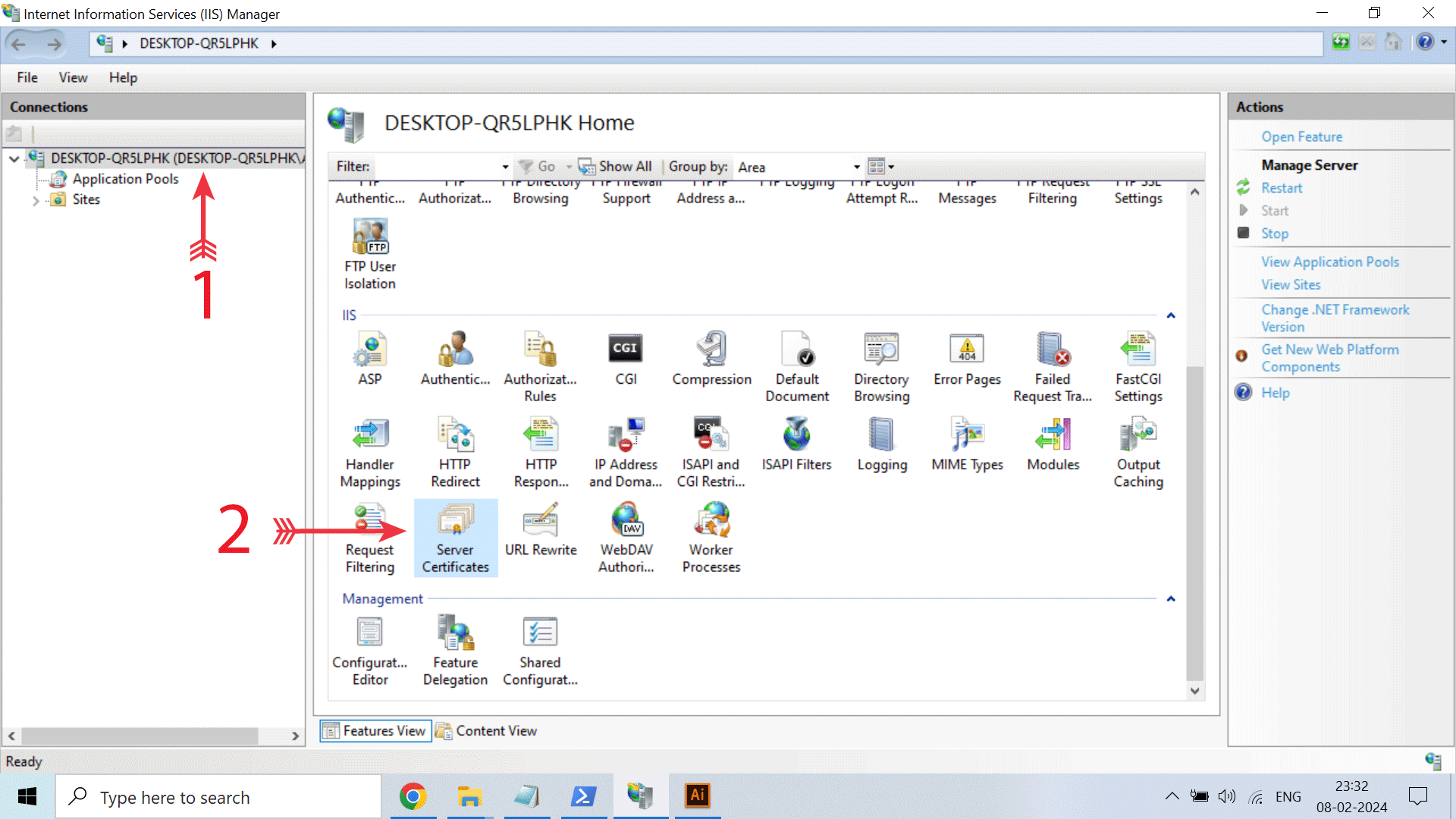Open Worker Processes feature
This screenshot has height=819, width=1456.
click(711, 538)
